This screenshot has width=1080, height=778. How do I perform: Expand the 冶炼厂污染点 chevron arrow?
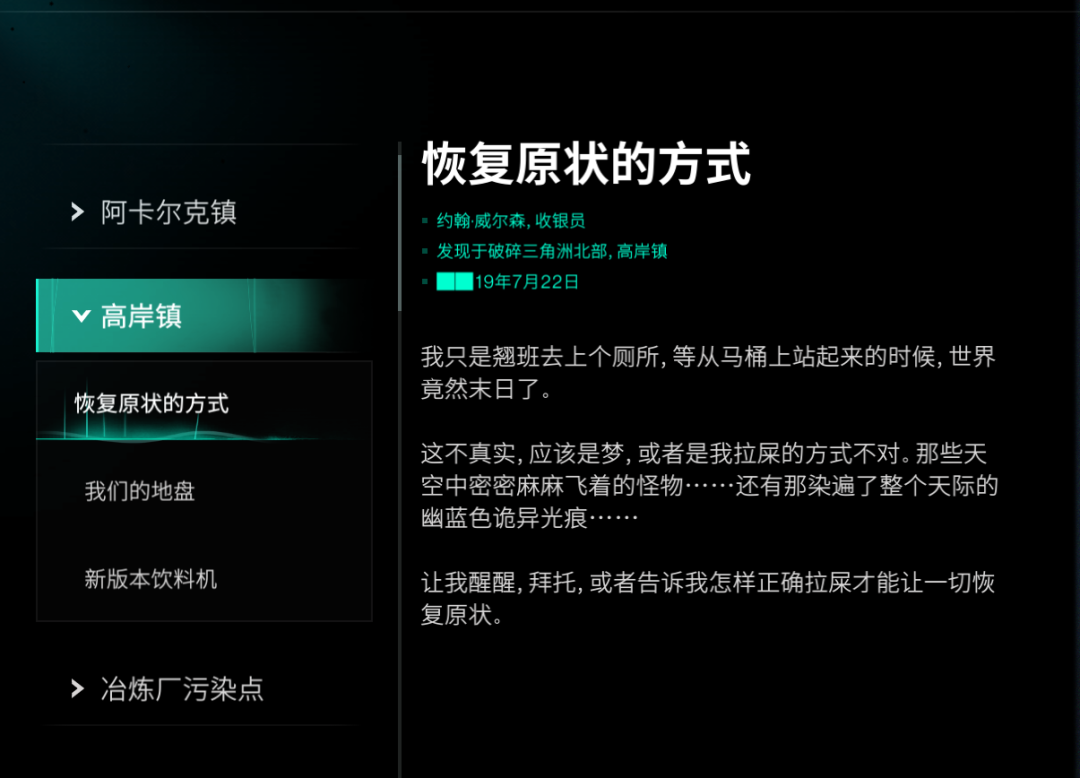(x=77, y=688)
